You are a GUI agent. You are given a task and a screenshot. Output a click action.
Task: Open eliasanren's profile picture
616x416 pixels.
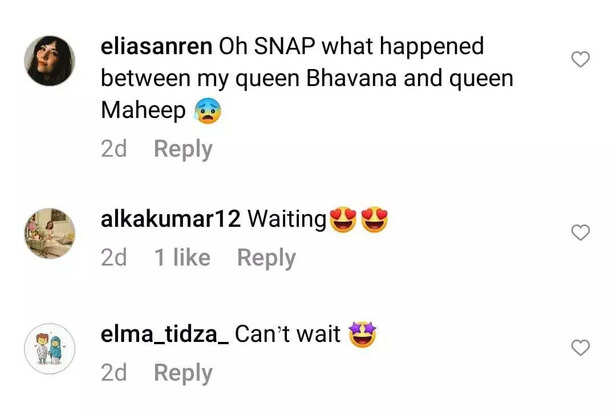(x=50, y=61)
